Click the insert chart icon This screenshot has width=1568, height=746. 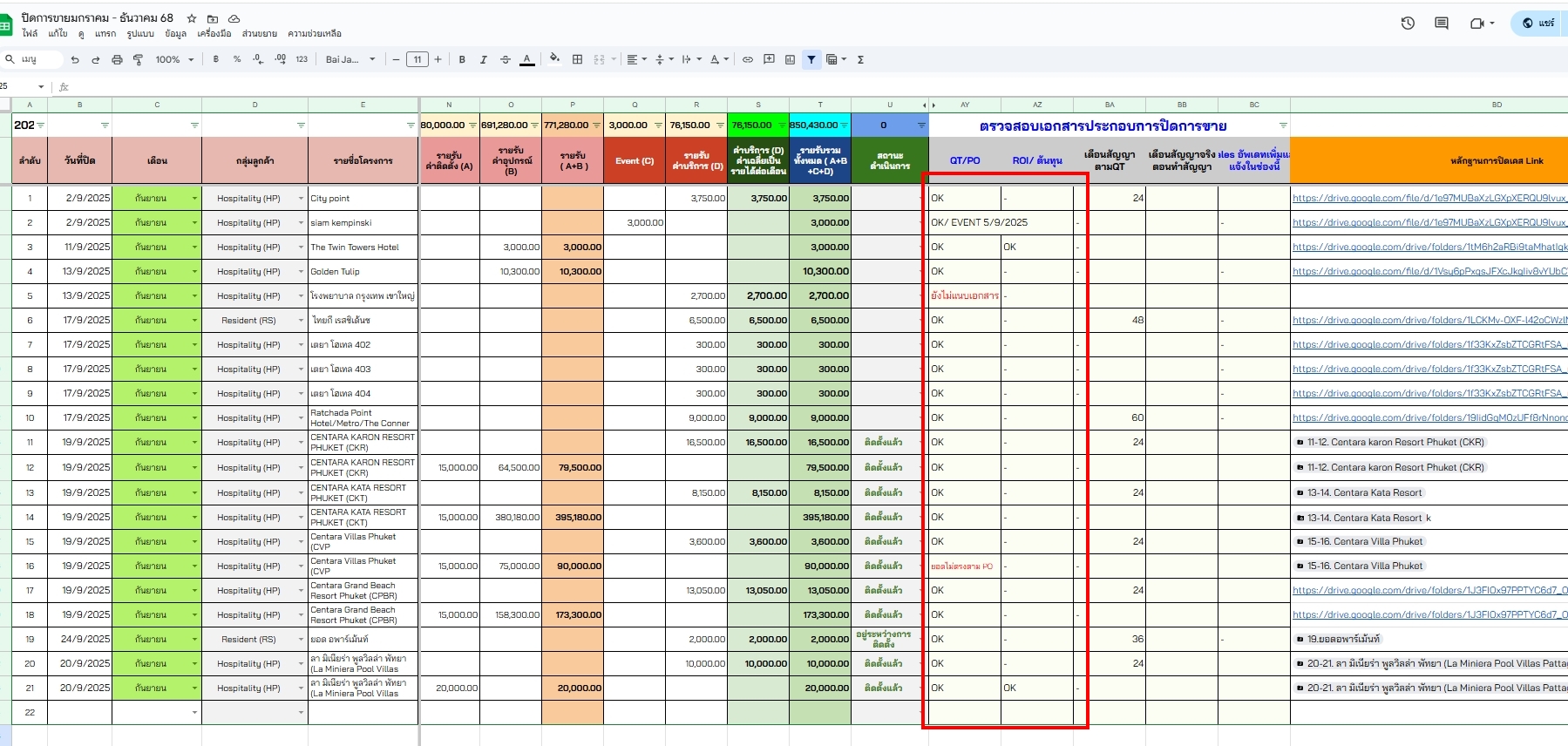tap(790, 59)
